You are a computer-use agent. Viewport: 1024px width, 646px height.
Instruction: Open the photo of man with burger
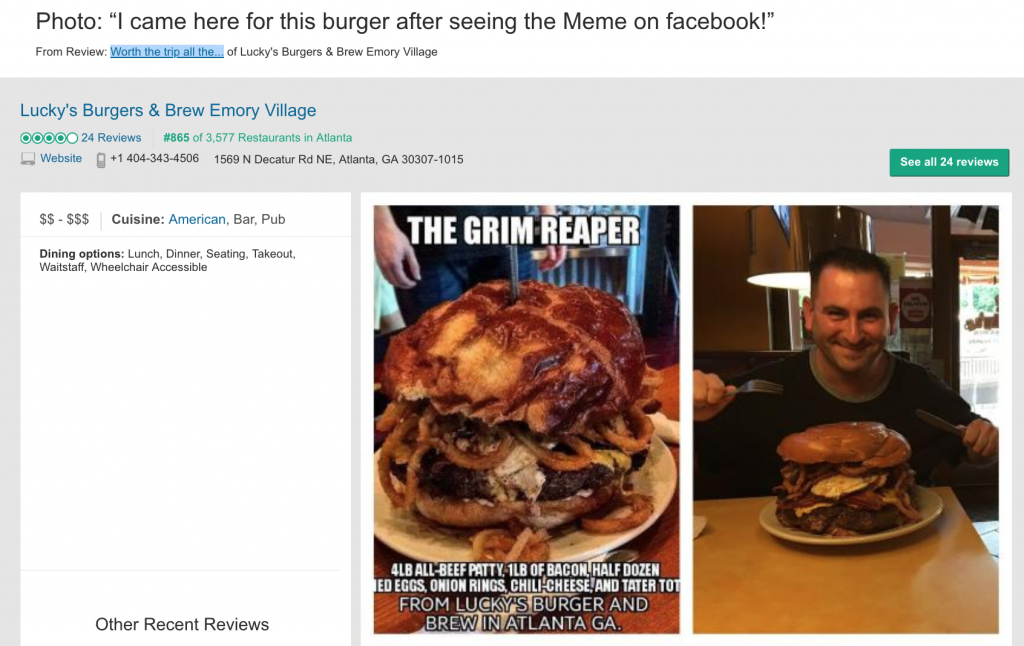(846, 419)
